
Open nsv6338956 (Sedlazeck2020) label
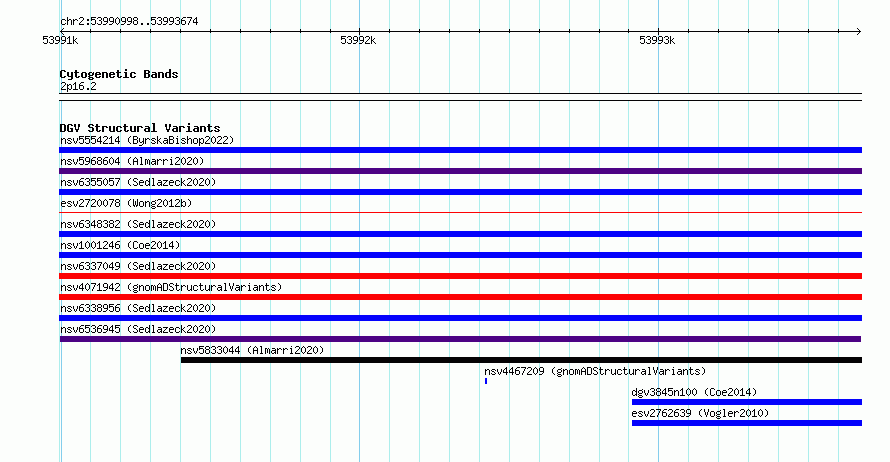point(138,308)
